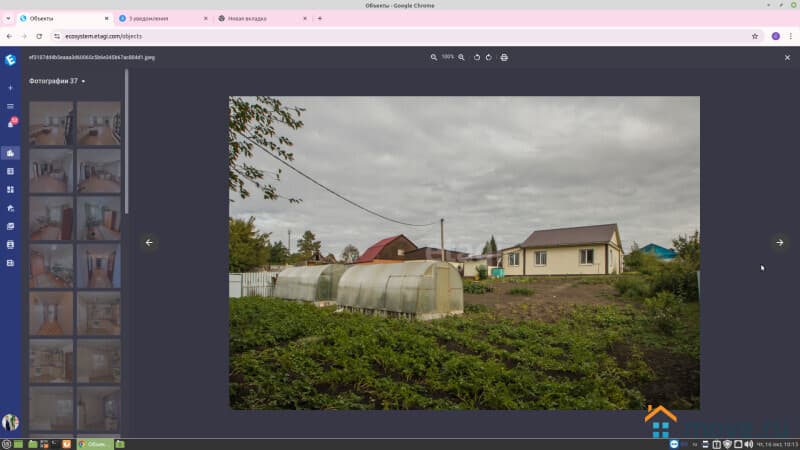800x450 pixels.
Task: Rotate the photo counterclockwise
Action: 477,57
